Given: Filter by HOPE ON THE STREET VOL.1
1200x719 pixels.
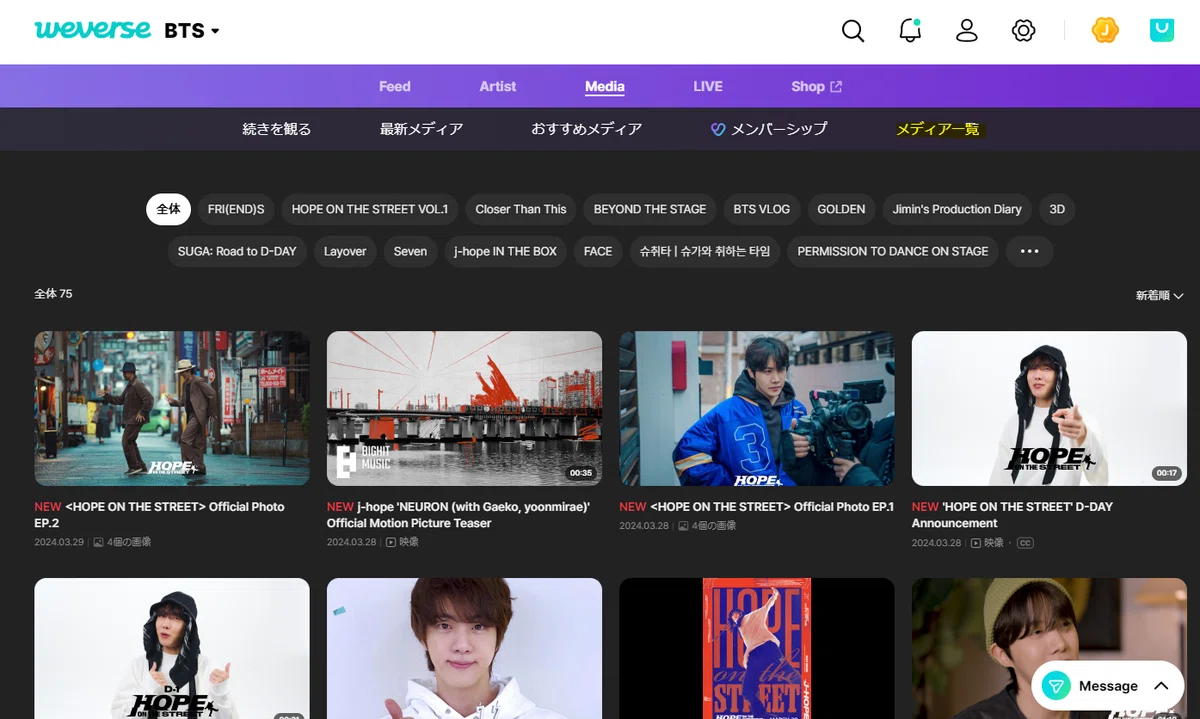Looking at the screenshot, I should (370, 209).
